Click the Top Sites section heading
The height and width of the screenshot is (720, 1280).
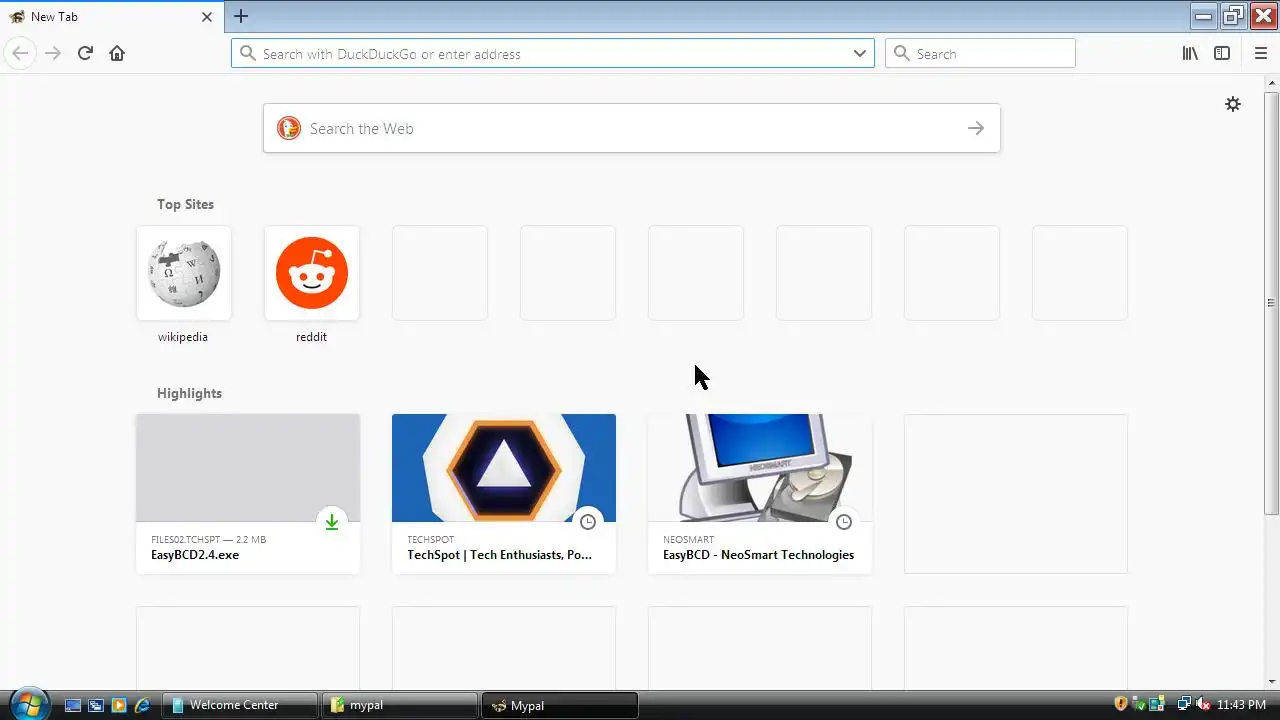tap(185, 204)
